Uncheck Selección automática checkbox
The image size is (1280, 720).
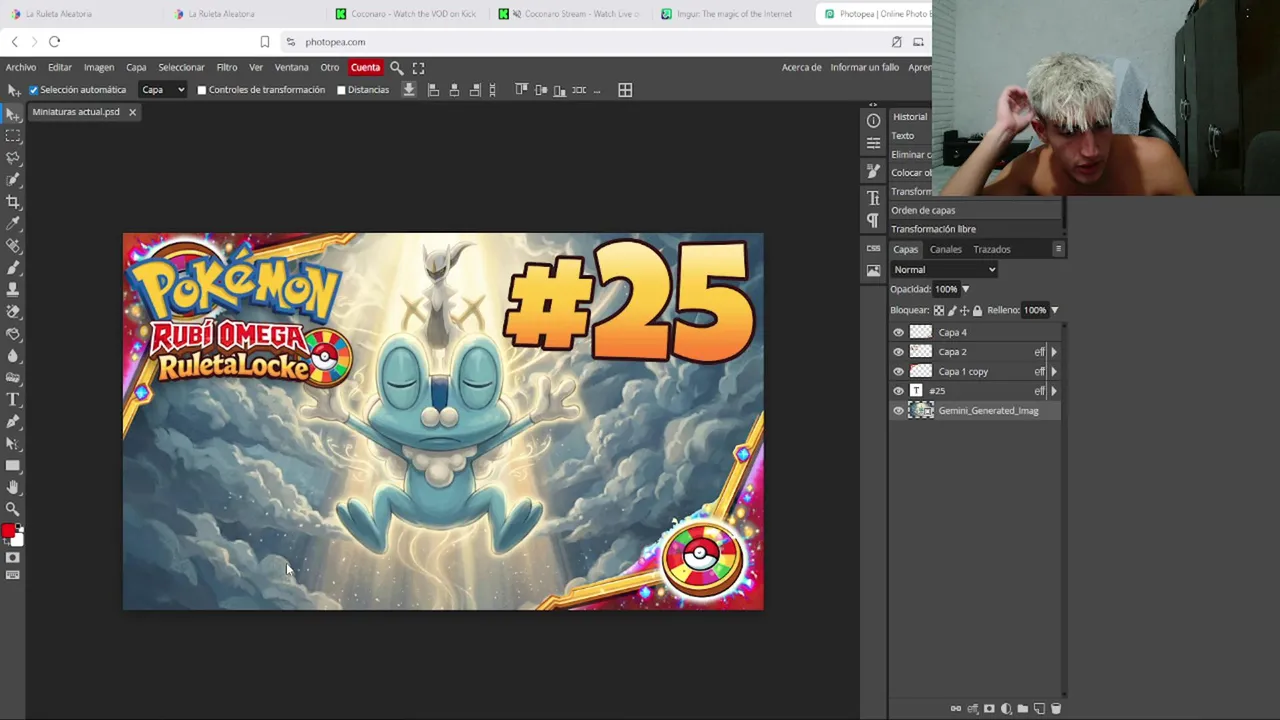pyautogui.click(x=33, y=90)
